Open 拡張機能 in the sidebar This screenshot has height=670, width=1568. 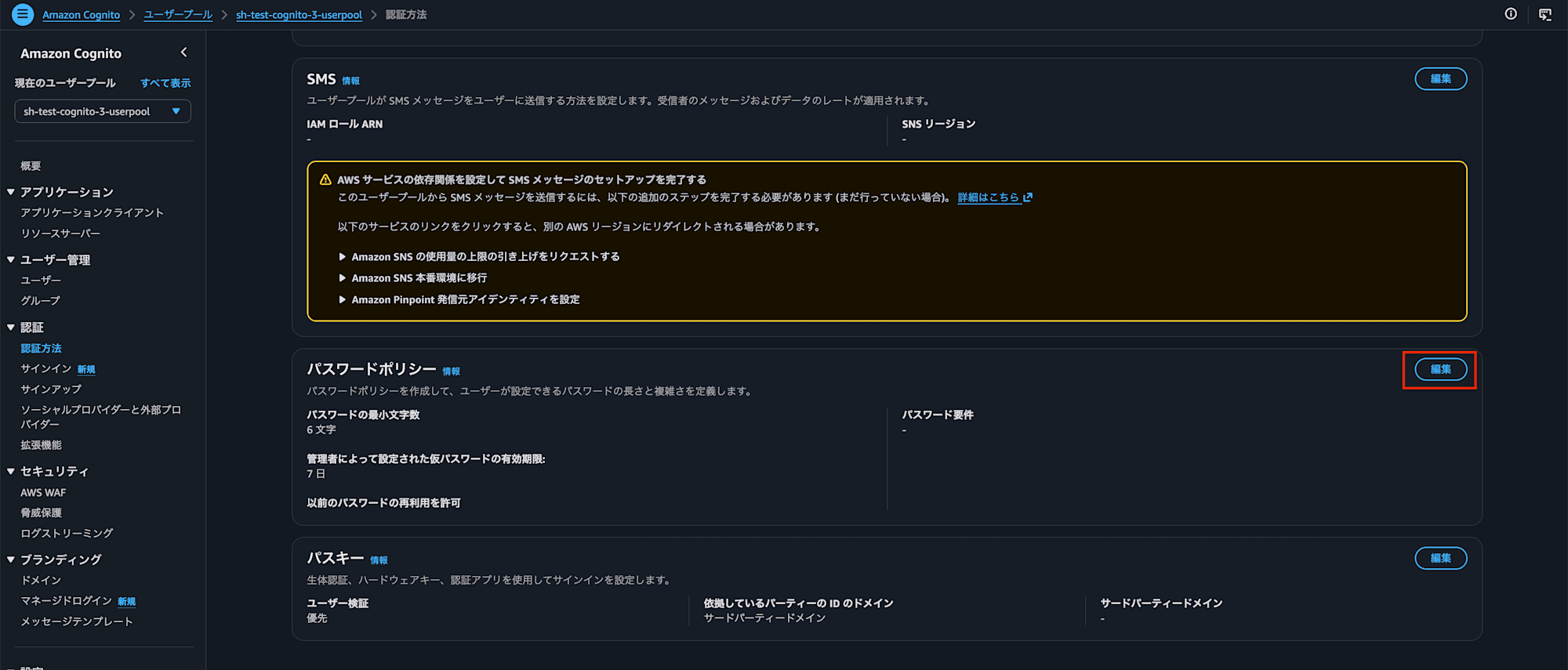pos(41,444)
